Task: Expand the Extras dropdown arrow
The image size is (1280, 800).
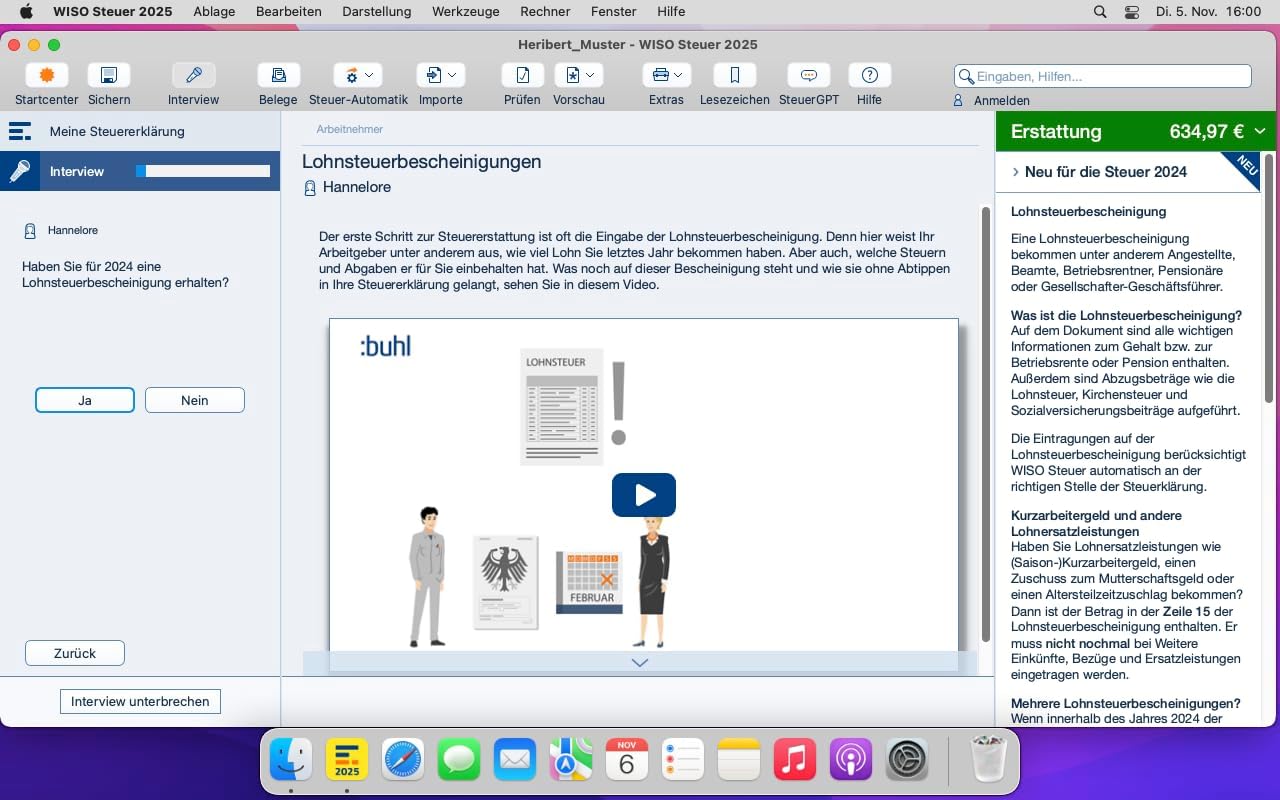Action: coord(679,75)
